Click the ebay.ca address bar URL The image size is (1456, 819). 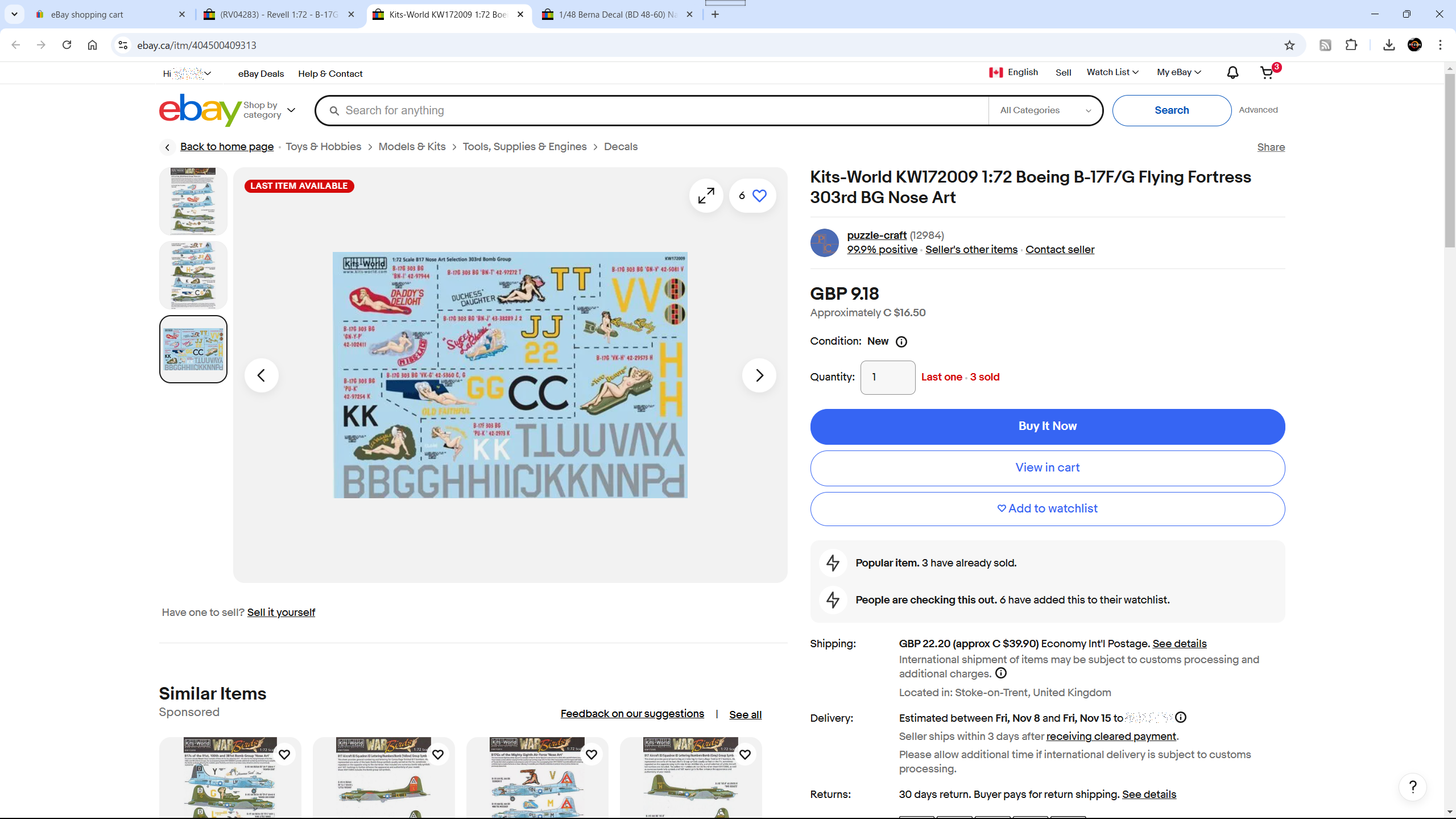[x=197, y=45]
